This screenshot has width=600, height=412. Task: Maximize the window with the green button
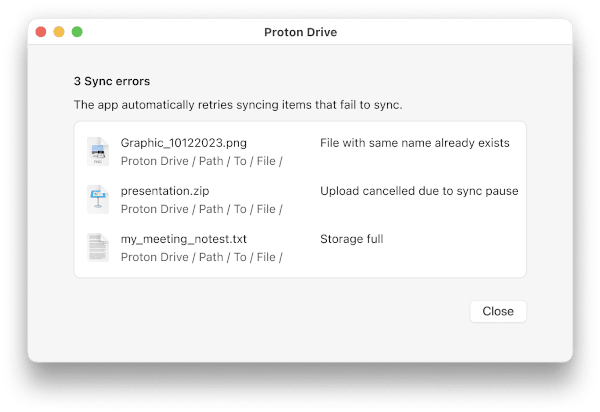[77, 32]
